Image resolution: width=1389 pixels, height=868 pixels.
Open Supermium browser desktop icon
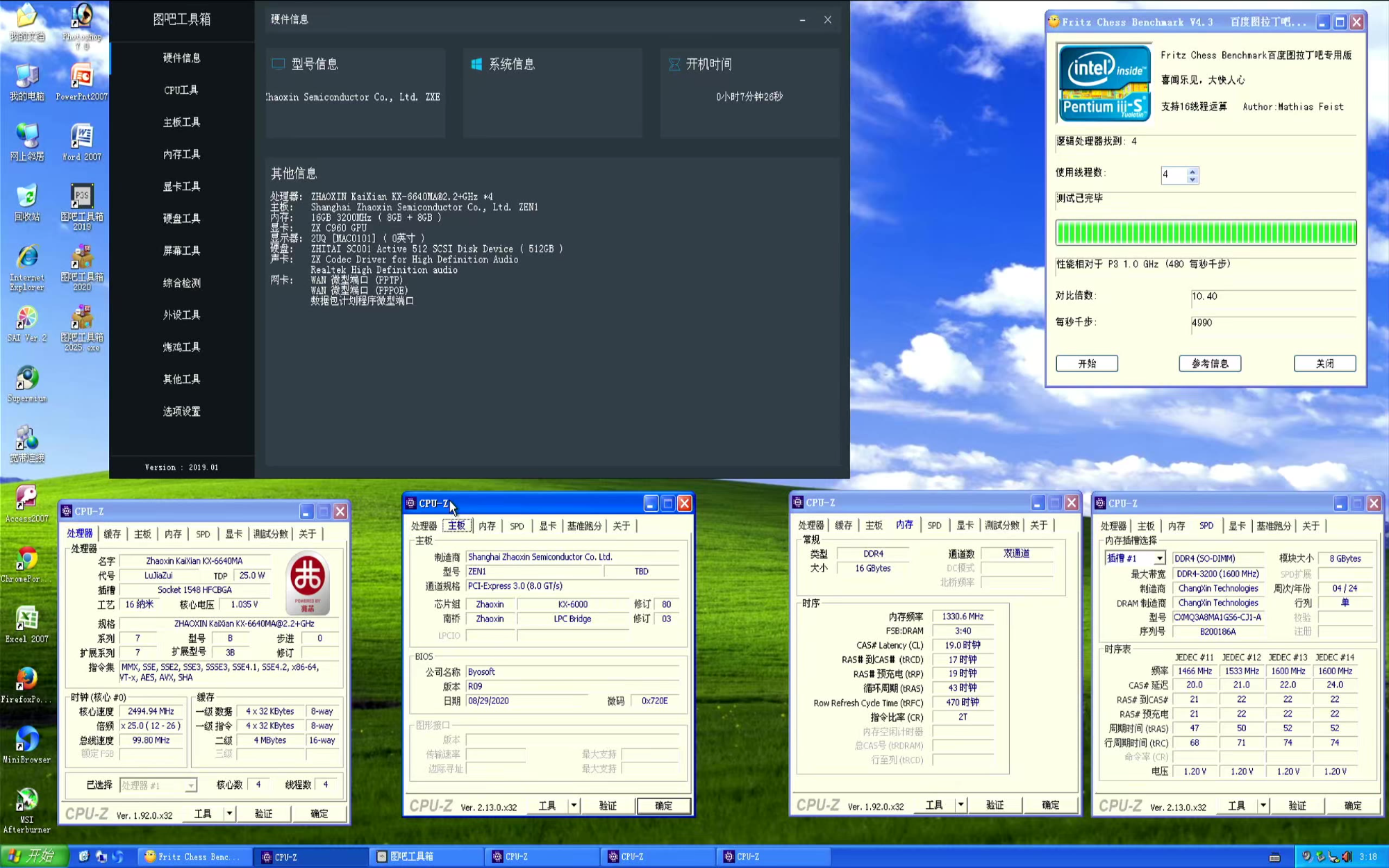tap(27, 384)
